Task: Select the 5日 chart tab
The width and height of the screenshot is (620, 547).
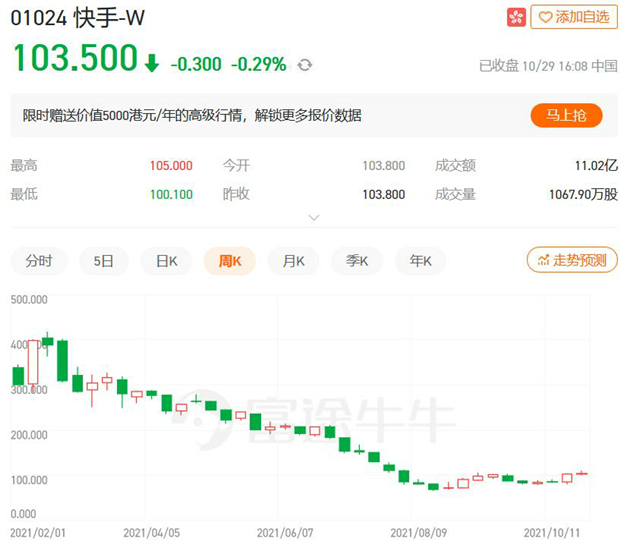Action: [x=104, y=261]
